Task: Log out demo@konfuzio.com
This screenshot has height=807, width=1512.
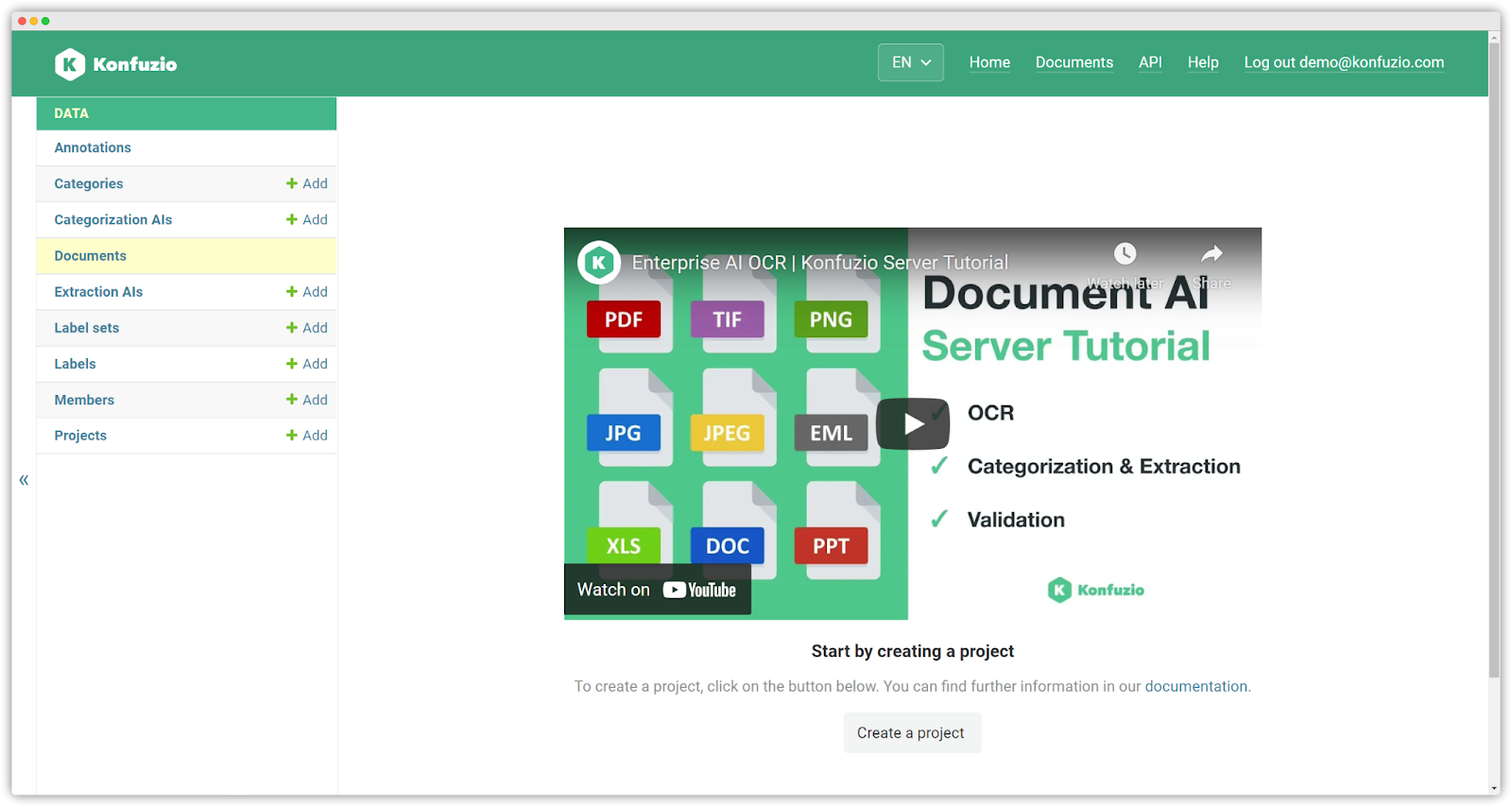Action: [1344, 62]
